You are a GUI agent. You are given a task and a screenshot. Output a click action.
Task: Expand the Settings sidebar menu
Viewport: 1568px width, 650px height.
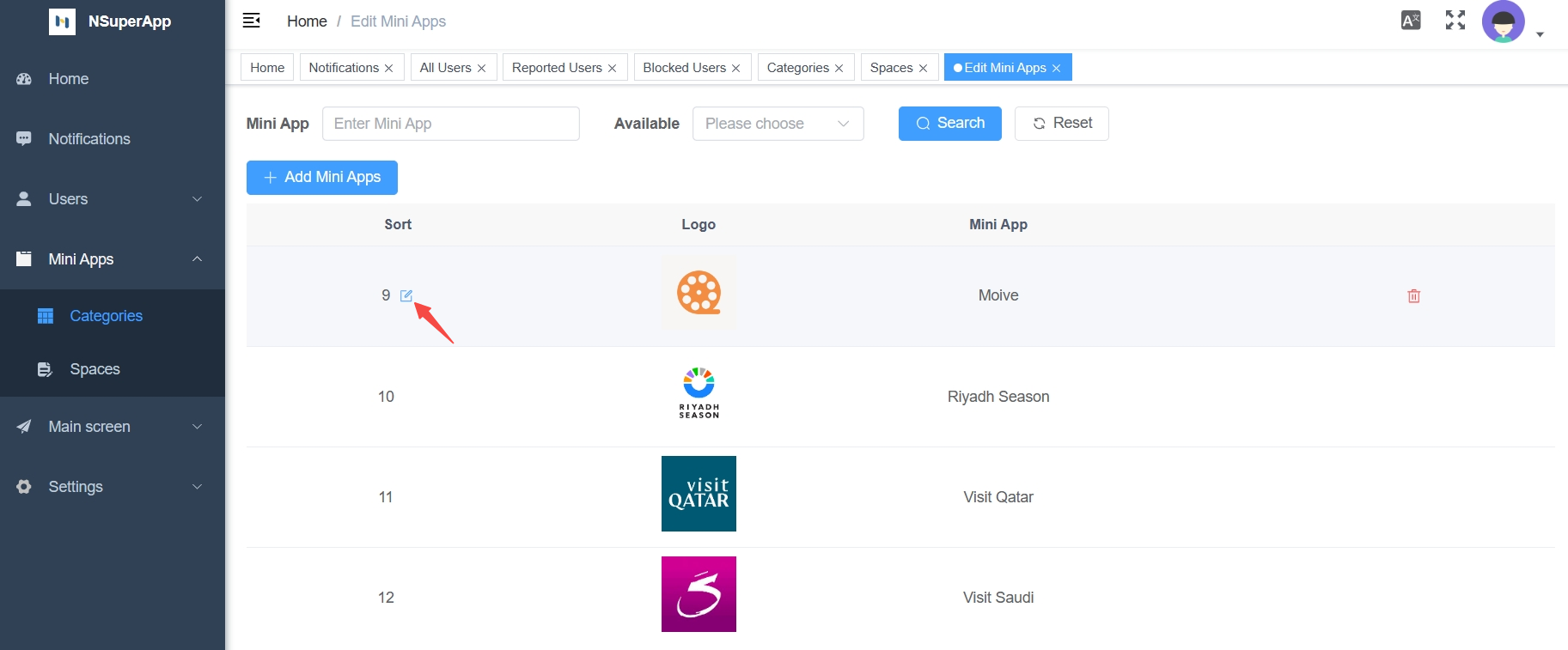tap(112, 487)
